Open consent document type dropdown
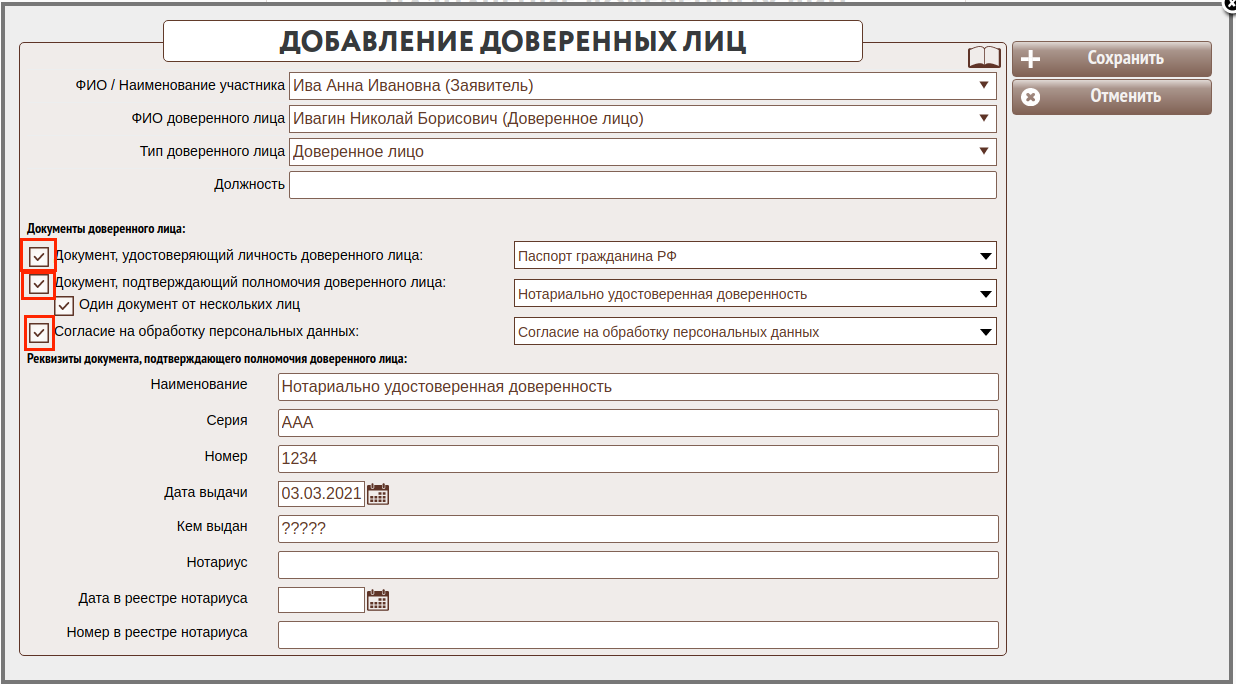Image resolution: width=1236 pixels, height=684 pixels. click(x=755, y=332)
